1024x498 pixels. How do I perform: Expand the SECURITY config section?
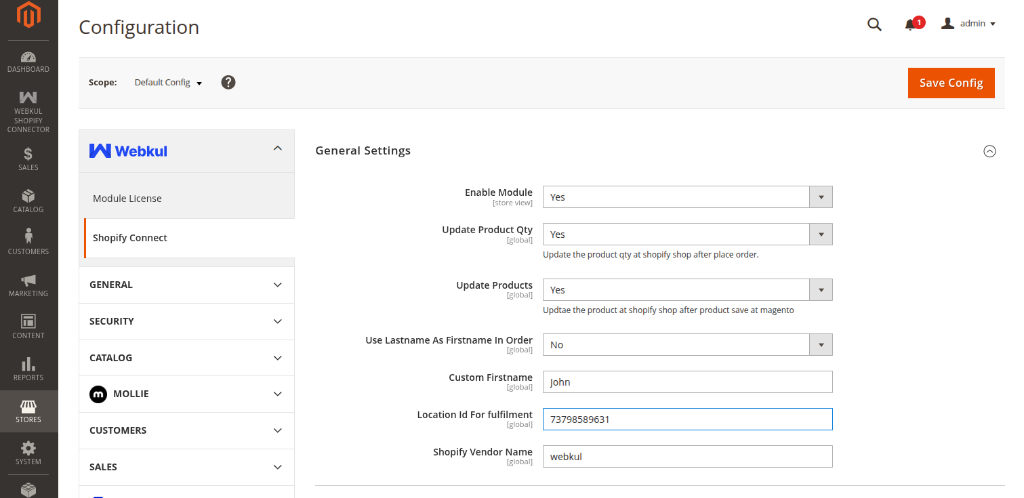[x=187, y=321]
